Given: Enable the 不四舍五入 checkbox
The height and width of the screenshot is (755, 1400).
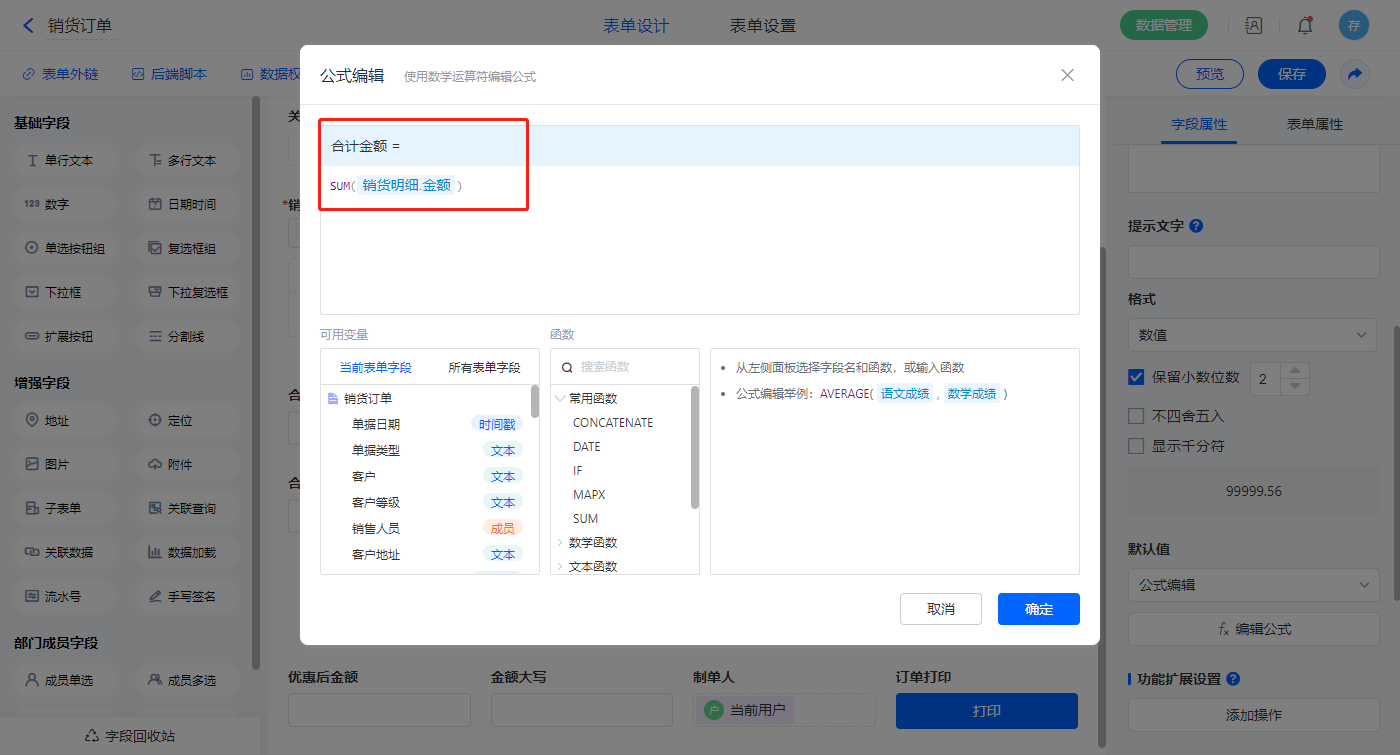Looking at the screenshot, I should click(x=1136, y=416).
